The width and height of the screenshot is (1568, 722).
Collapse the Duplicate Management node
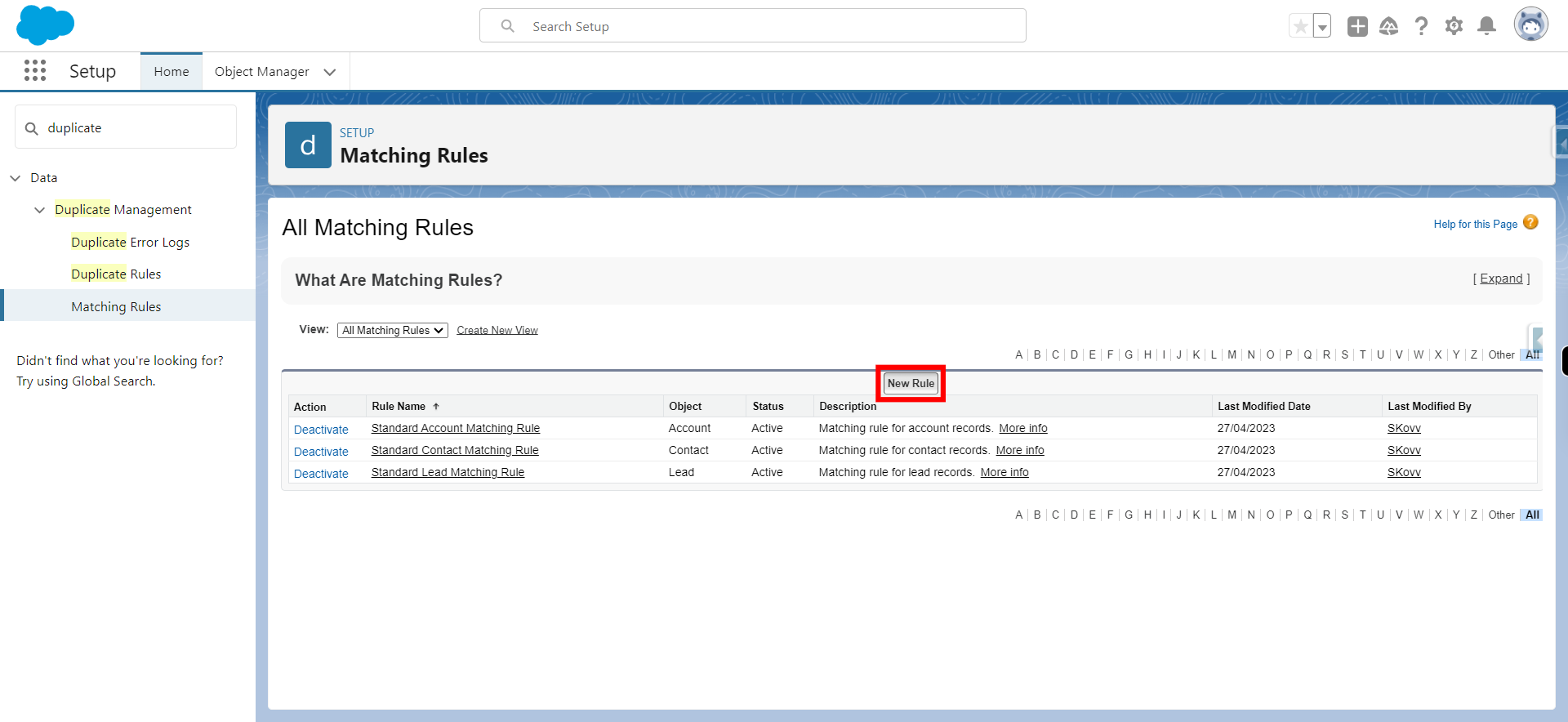pos(39,210)
